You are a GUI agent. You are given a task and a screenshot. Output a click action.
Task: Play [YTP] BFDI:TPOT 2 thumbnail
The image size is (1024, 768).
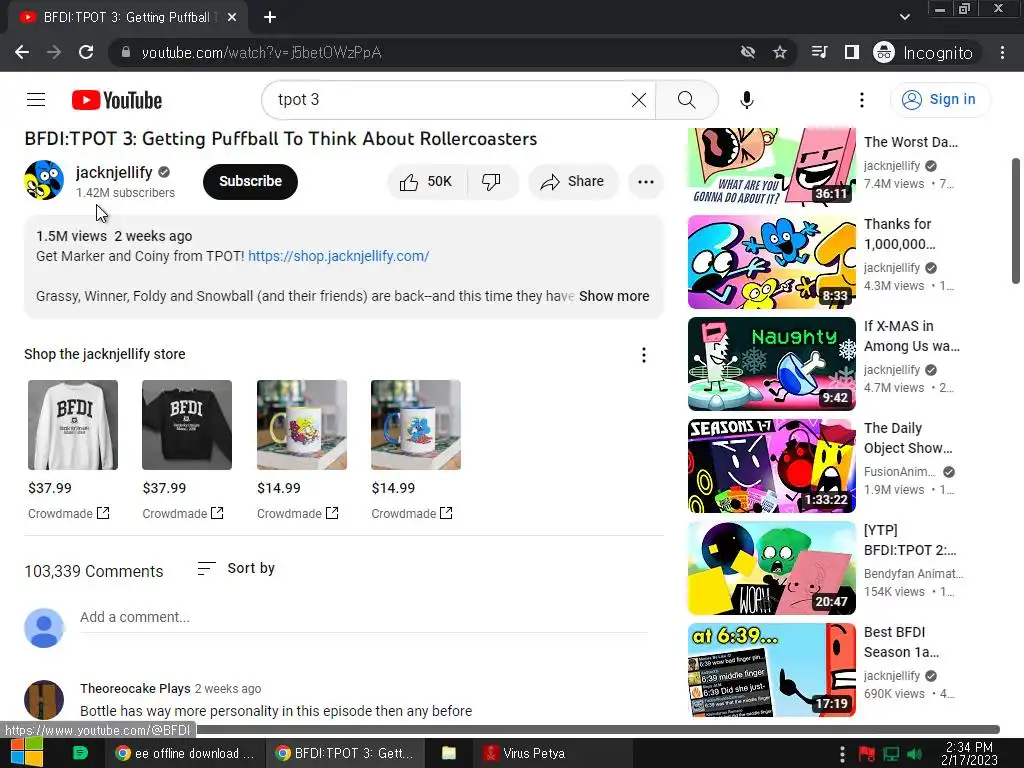[772, 568]
